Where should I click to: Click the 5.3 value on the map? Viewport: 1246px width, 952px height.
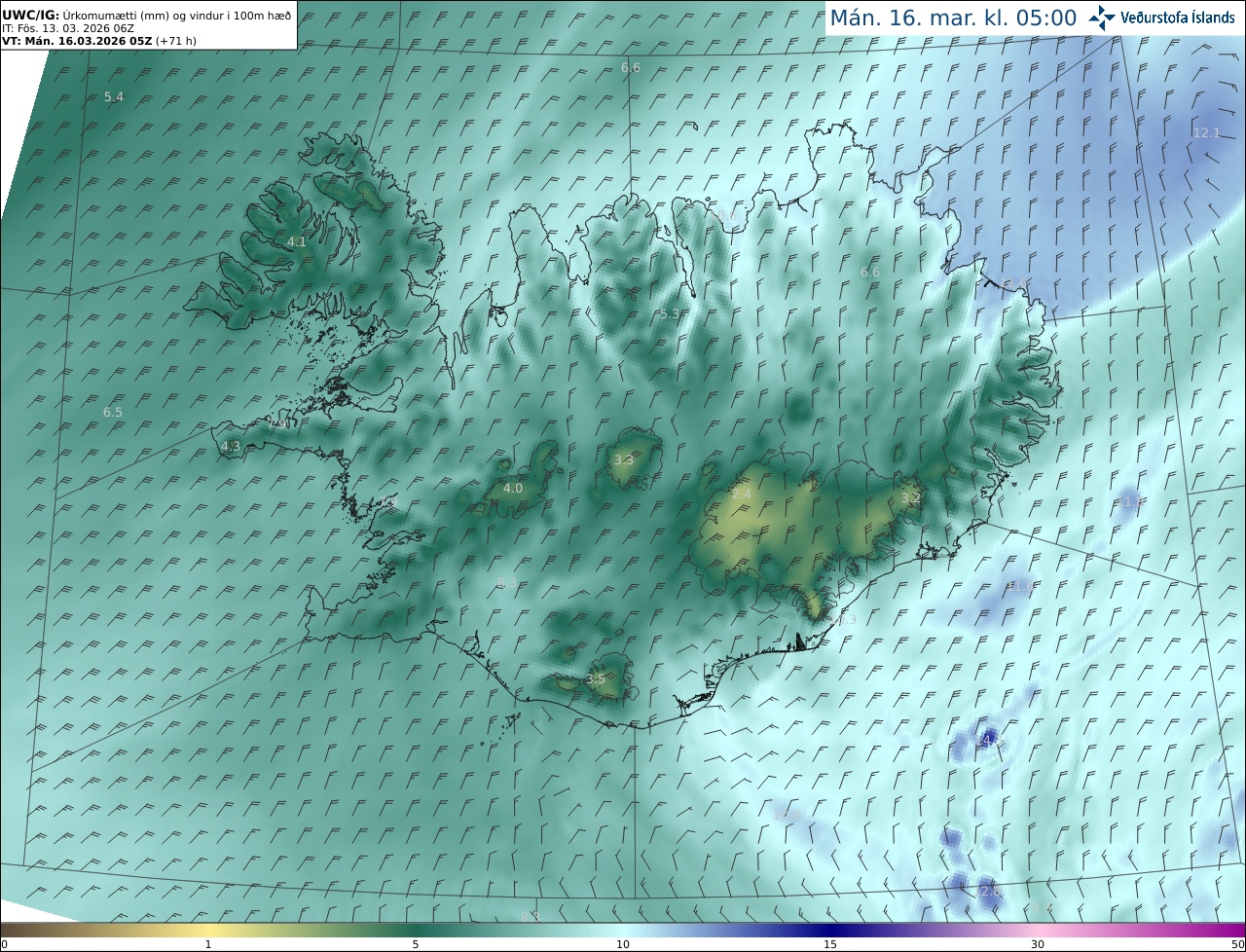click(x=669, y=314)
